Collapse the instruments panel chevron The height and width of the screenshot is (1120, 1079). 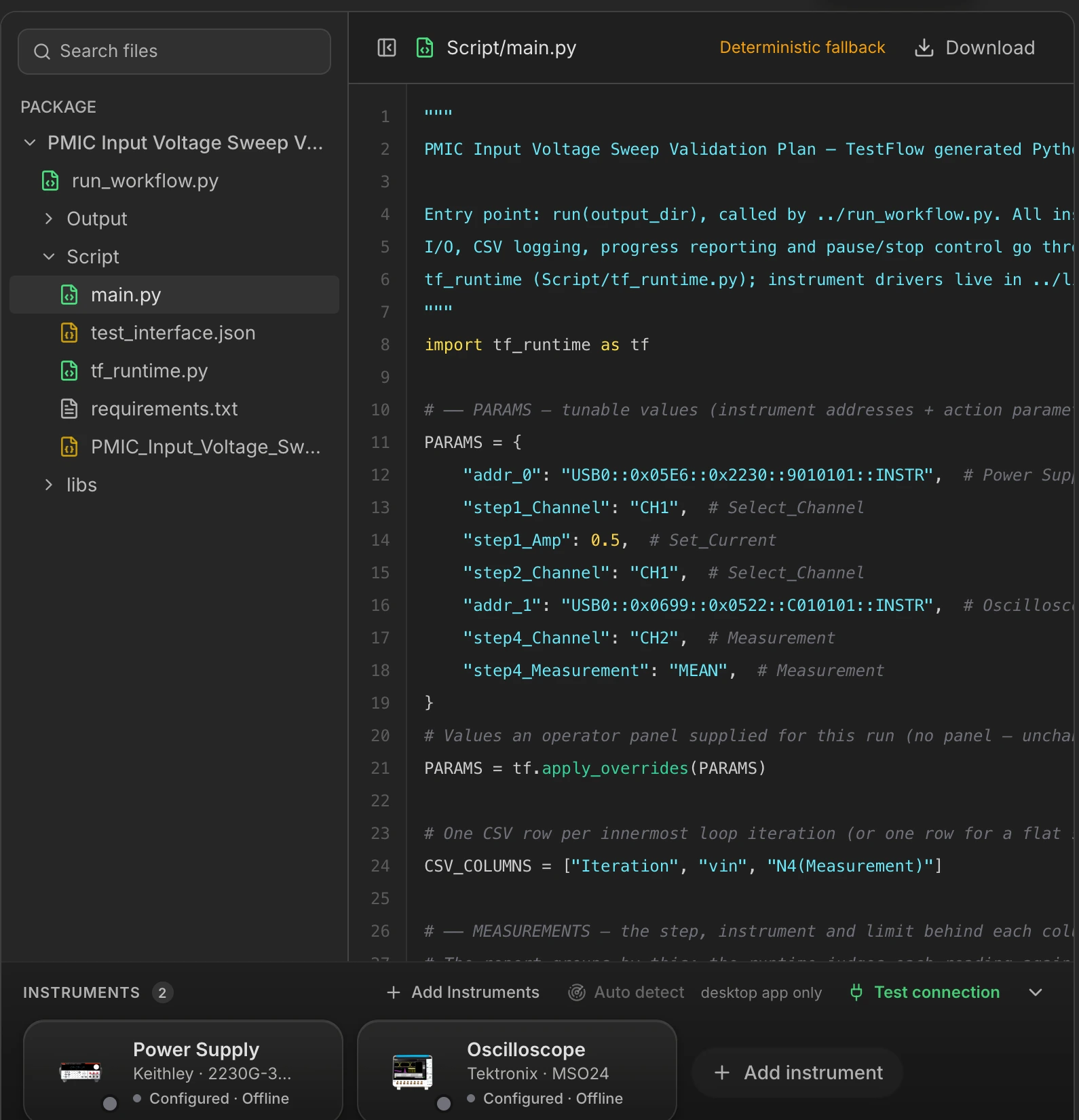tap(1036, 992)
